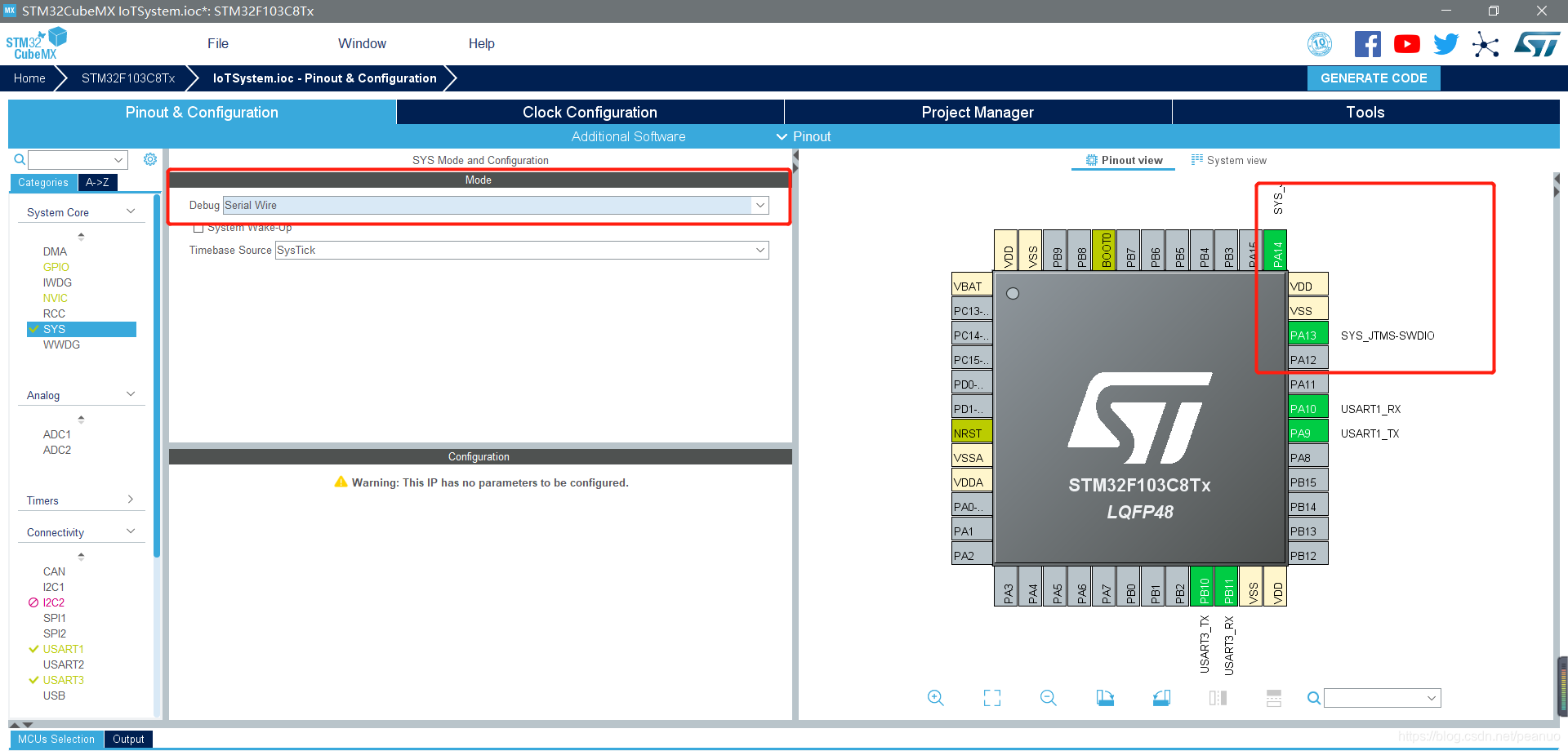Zoom out of the pinout chip view
Screen dimensions: 1568x751
[x=1049, y=698]
